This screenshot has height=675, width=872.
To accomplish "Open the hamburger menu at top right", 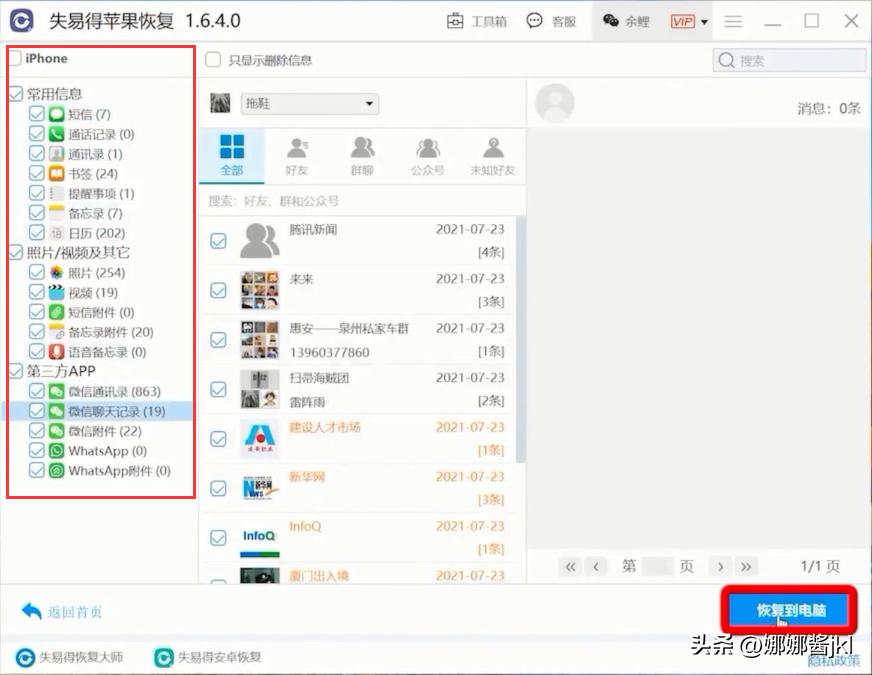I will coord(733,20).
